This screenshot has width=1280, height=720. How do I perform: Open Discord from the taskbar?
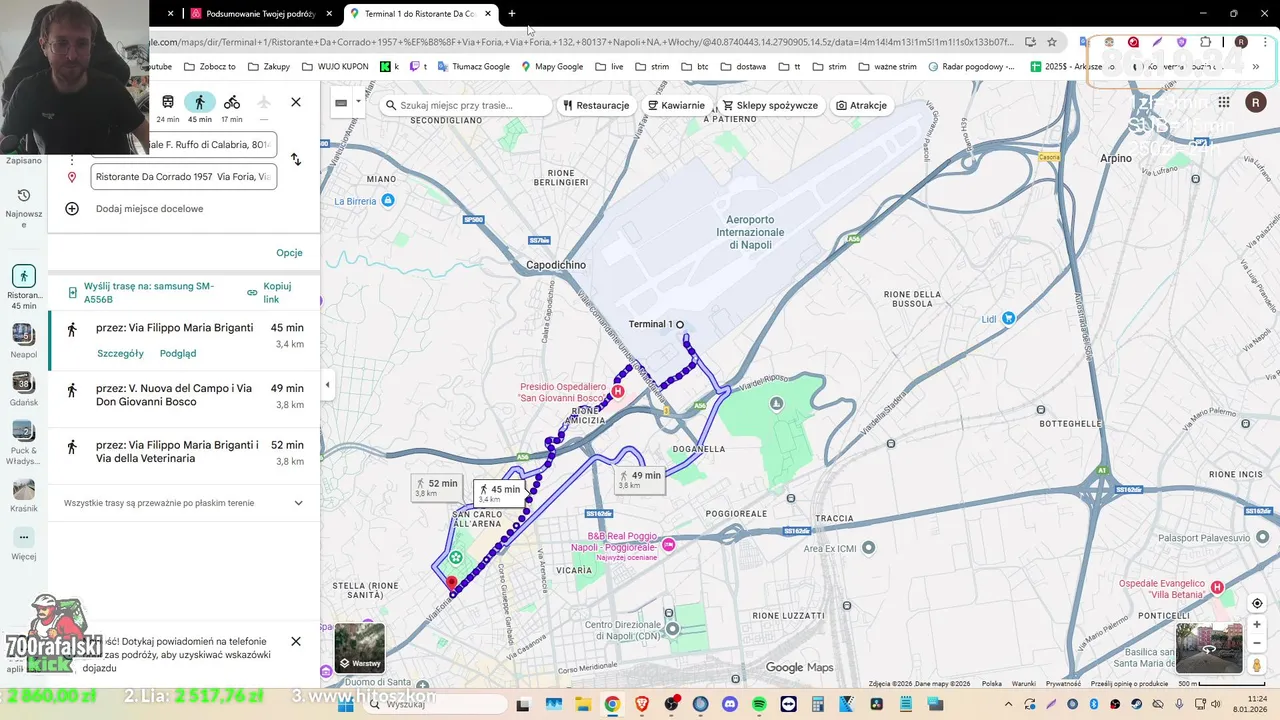[729, 704]
